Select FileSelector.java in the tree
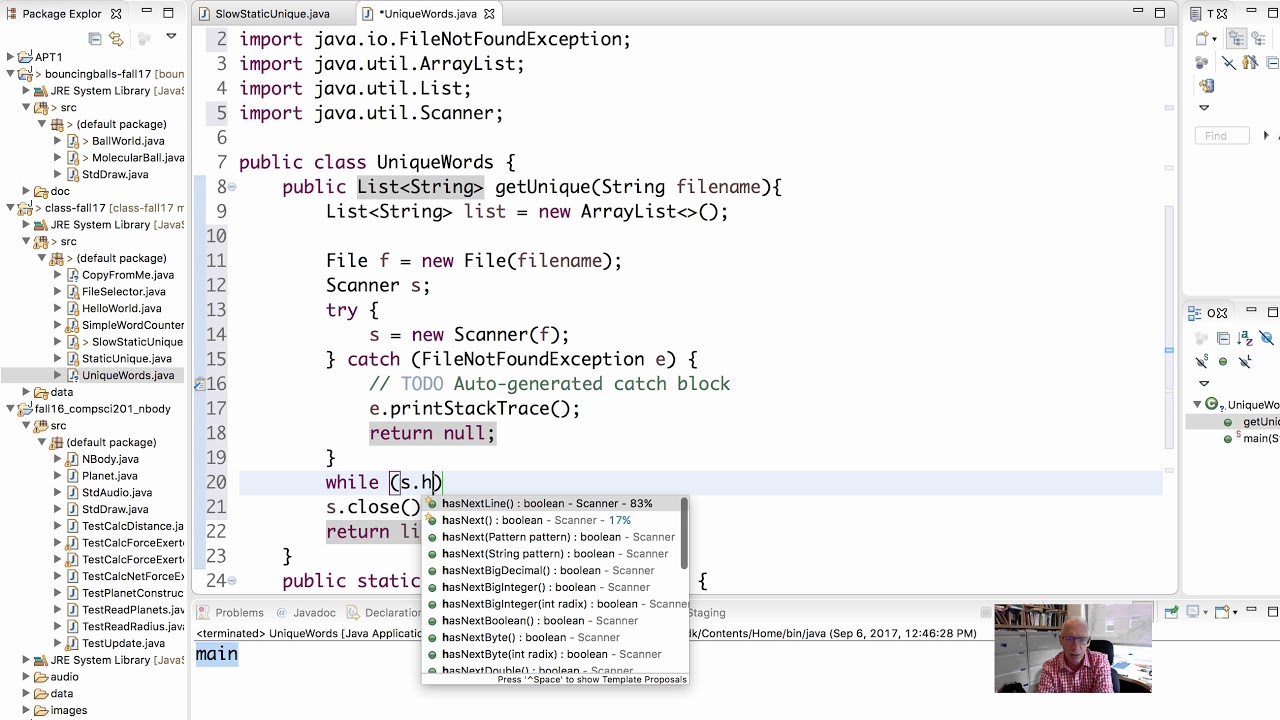 123,292
